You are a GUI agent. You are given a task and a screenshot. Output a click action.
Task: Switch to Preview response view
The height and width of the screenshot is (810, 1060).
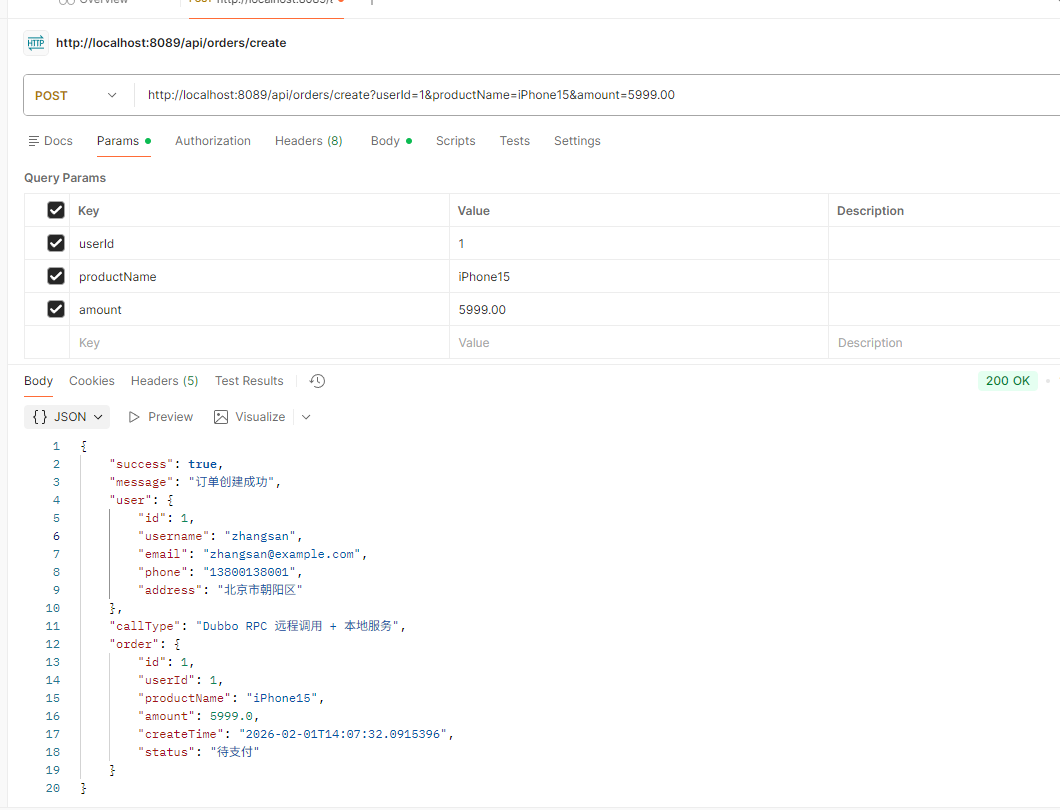tap(160, 417)
